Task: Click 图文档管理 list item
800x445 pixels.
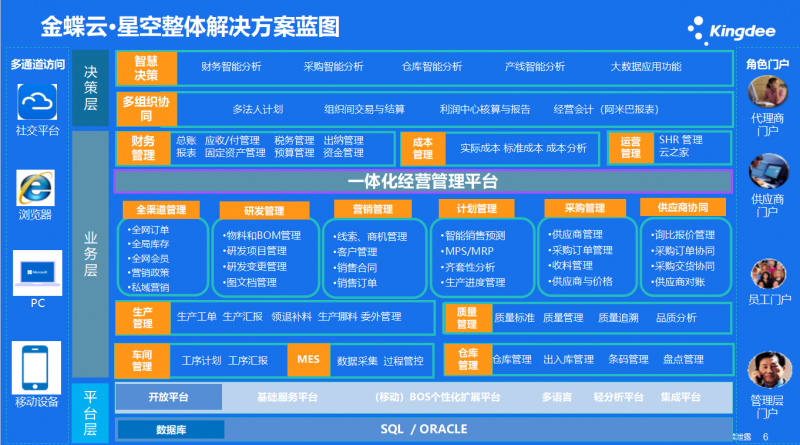Action: pos(250,282)
